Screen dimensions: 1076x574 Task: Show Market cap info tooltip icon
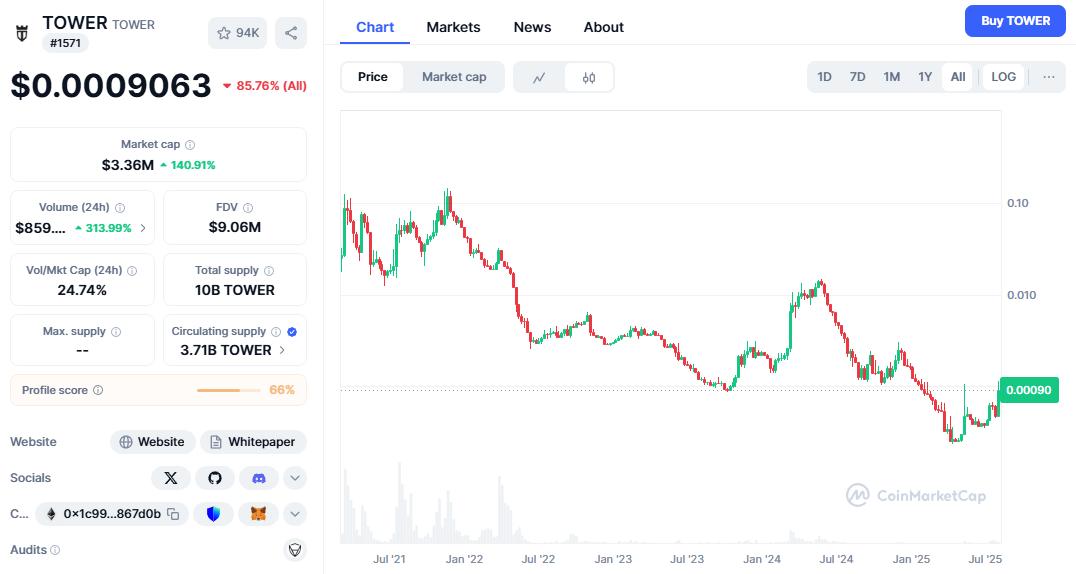[190, 145]
